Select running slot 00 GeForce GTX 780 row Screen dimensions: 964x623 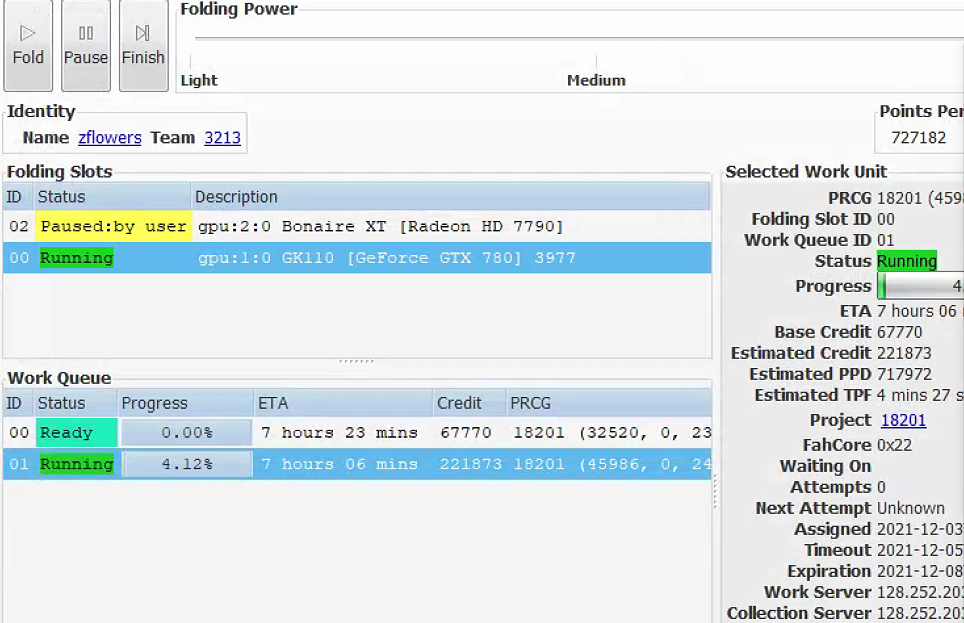coord(357,258)
